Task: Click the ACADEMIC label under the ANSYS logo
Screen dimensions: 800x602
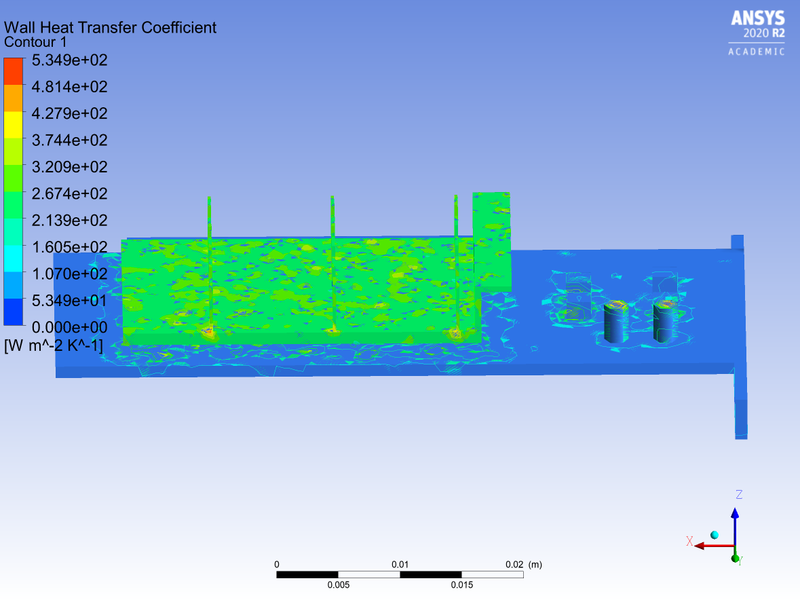Action: pyautogui.click(x=757, y=49)
